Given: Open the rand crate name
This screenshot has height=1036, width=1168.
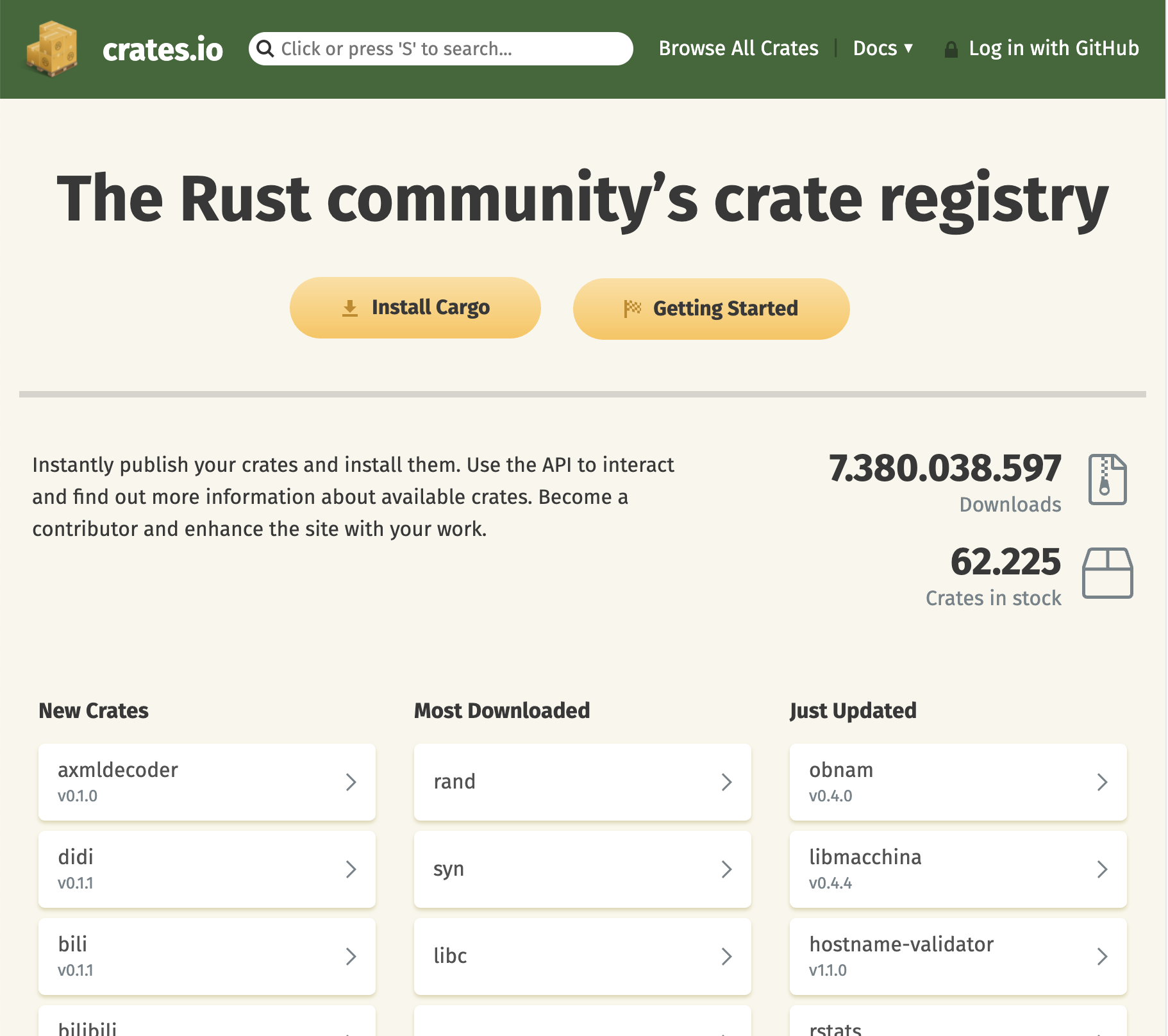Looking at the screenshot, I should coord(455,781).
